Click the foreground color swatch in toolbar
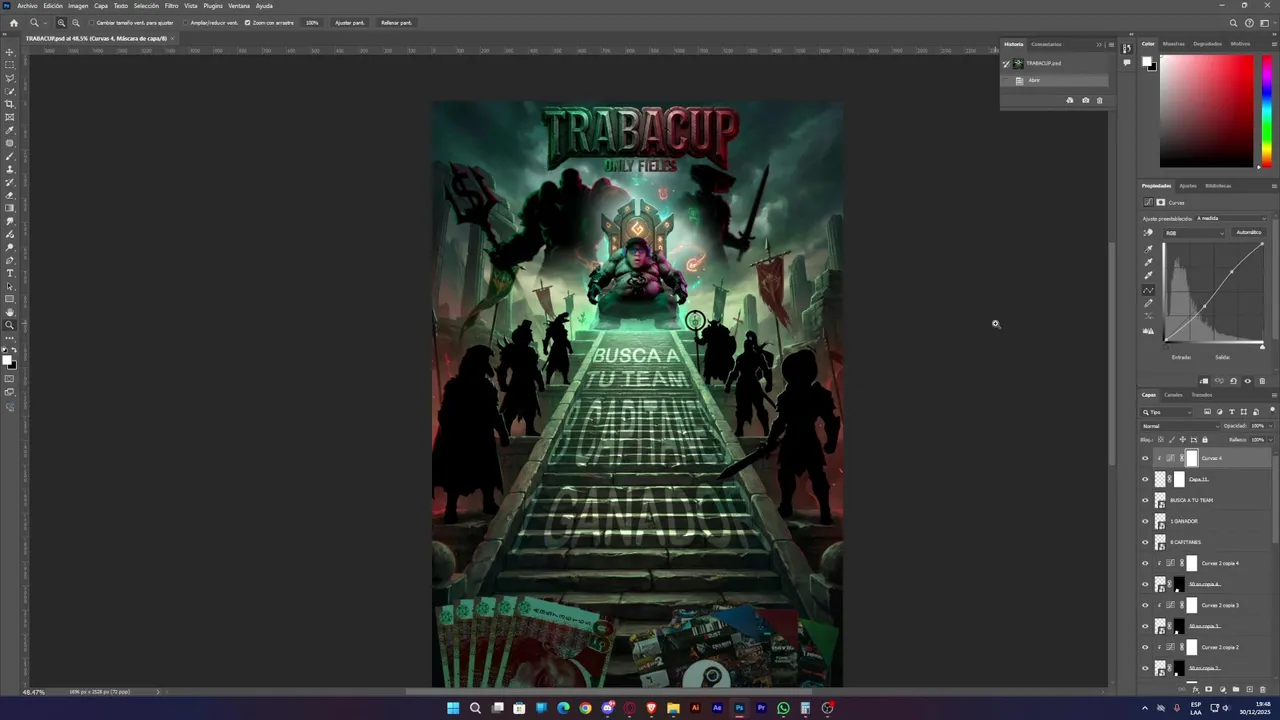This screenshot has height=720, width=1280. 7,360
